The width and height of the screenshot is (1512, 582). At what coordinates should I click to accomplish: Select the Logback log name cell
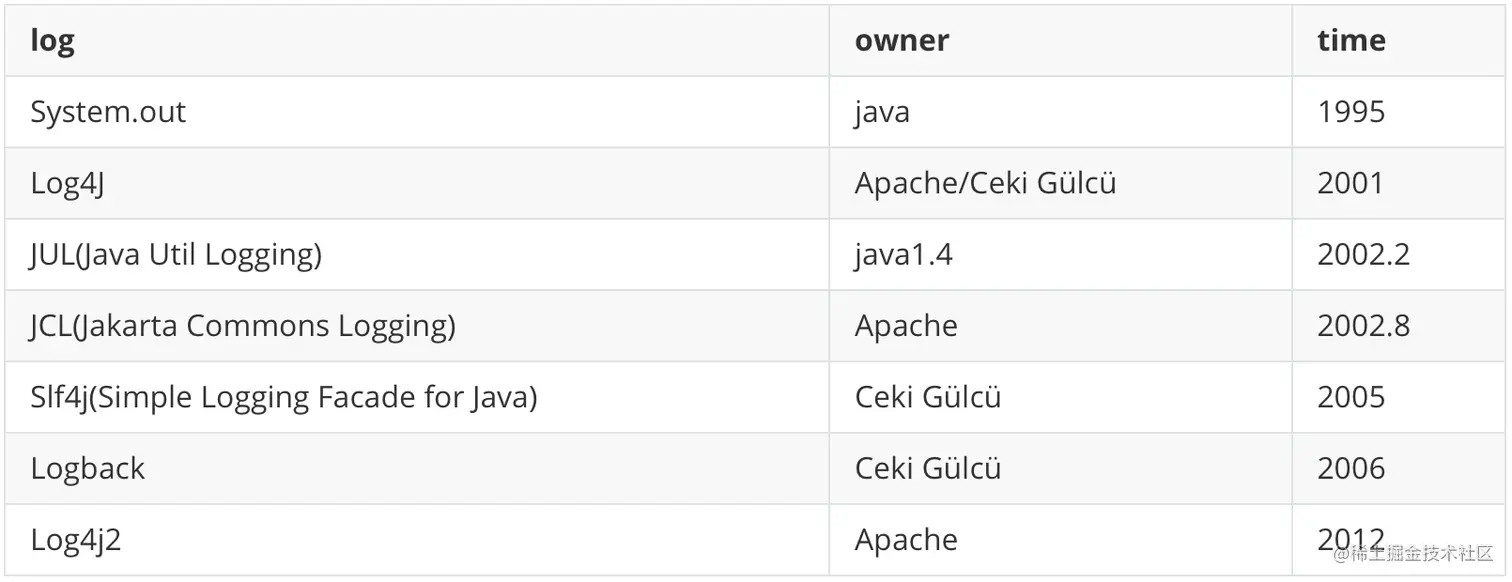(88, 469)
